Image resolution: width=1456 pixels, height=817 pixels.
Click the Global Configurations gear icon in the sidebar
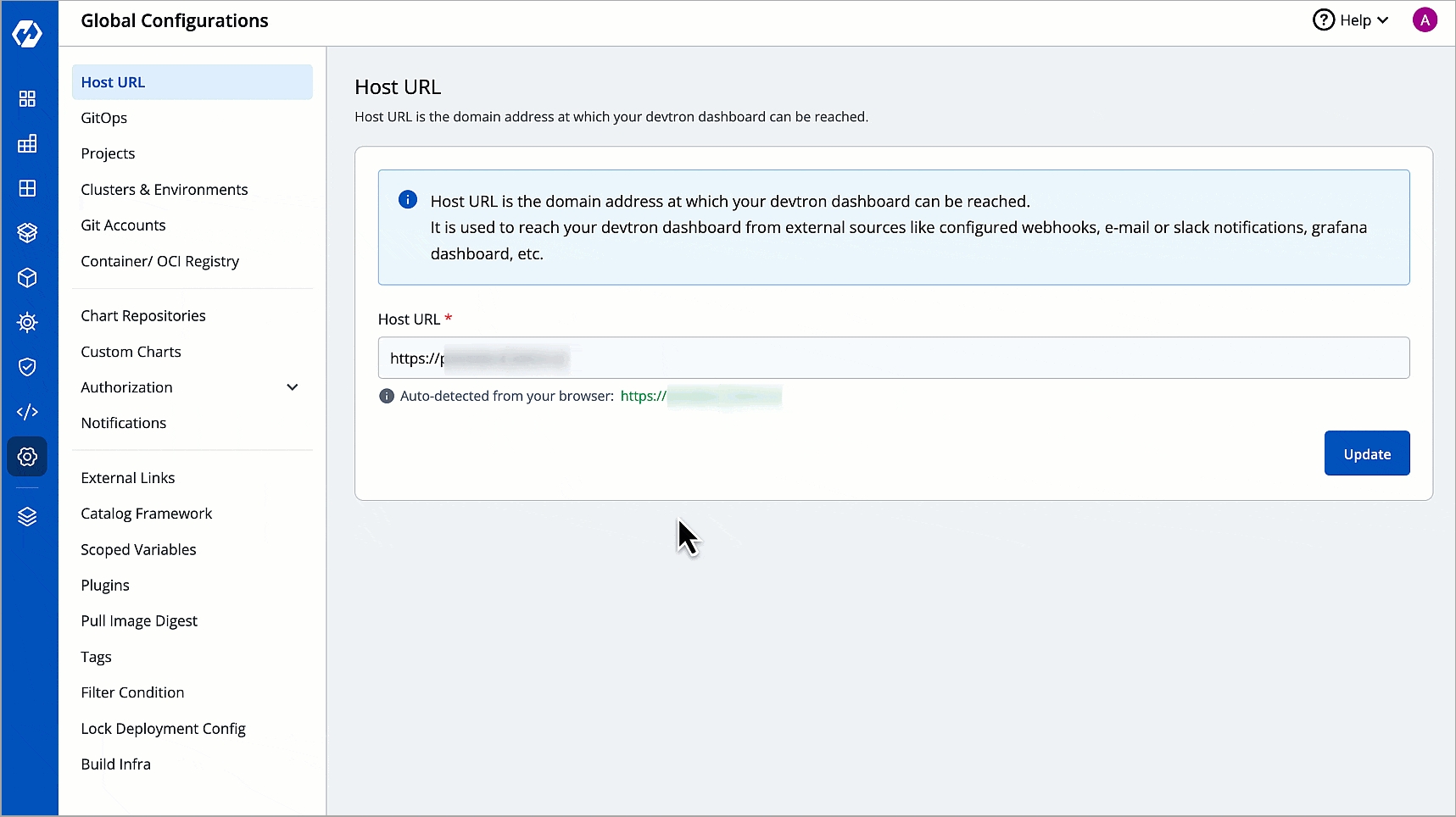27,457
